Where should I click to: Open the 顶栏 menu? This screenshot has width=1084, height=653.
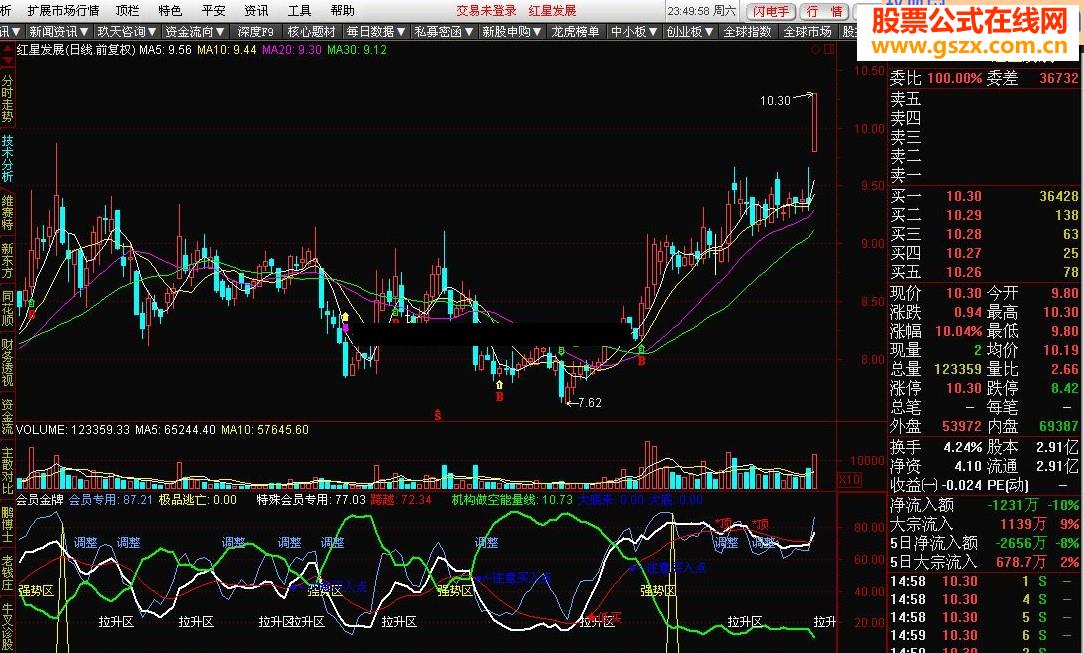(127, 10)
